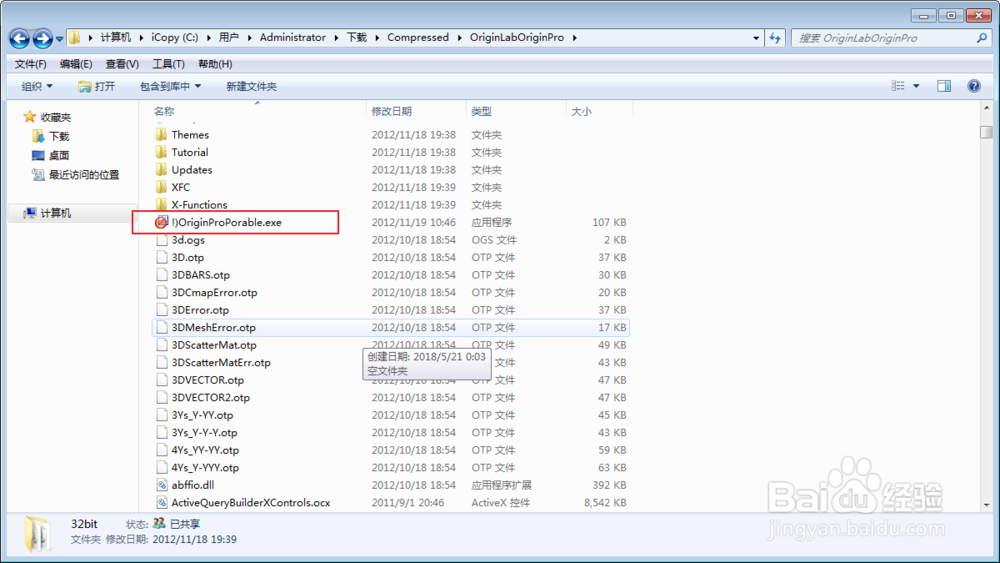Open the 查看(V) menu
Image resolution: width=1000 pixels, height=563 pixels.
[x=122, y=64]
